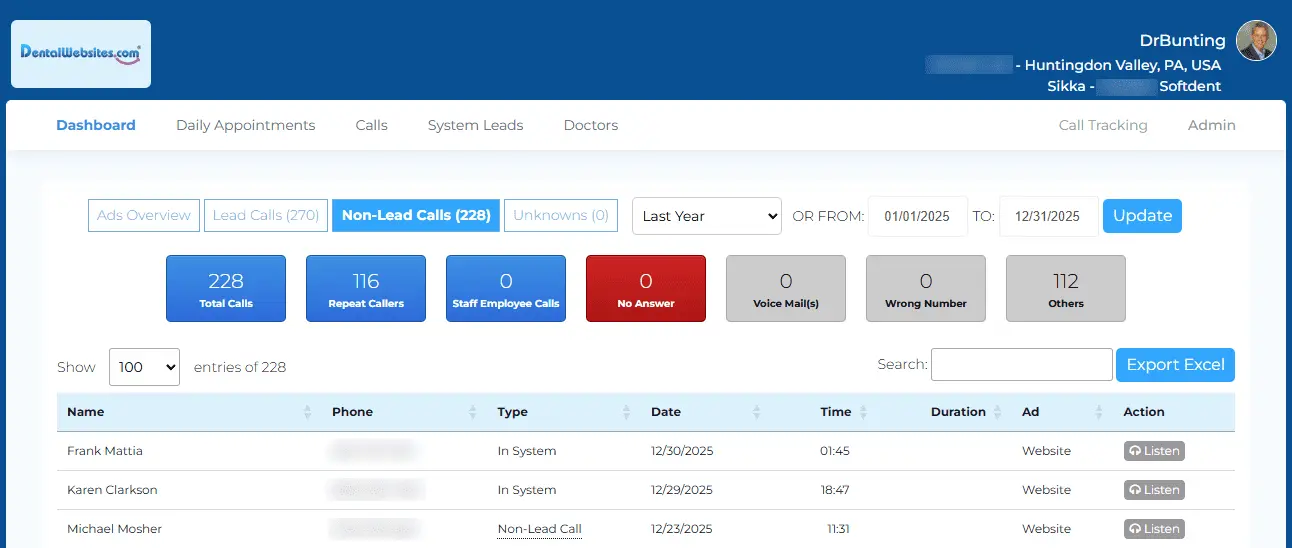
Task: Click Website ad in Michael Mosher row
Action: pyautogui.click(x=1046, y=529)
